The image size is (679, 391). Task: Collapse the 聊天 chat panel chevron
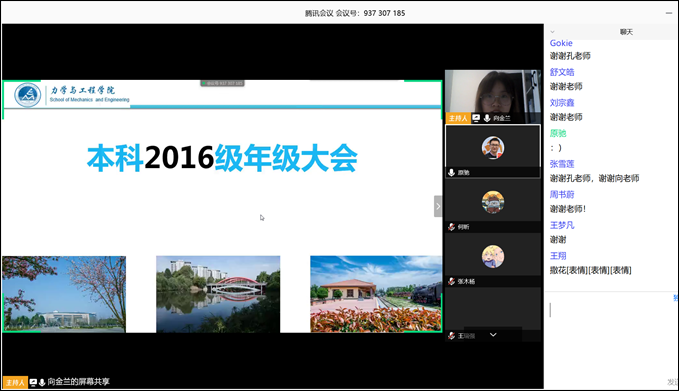(553, 32)
